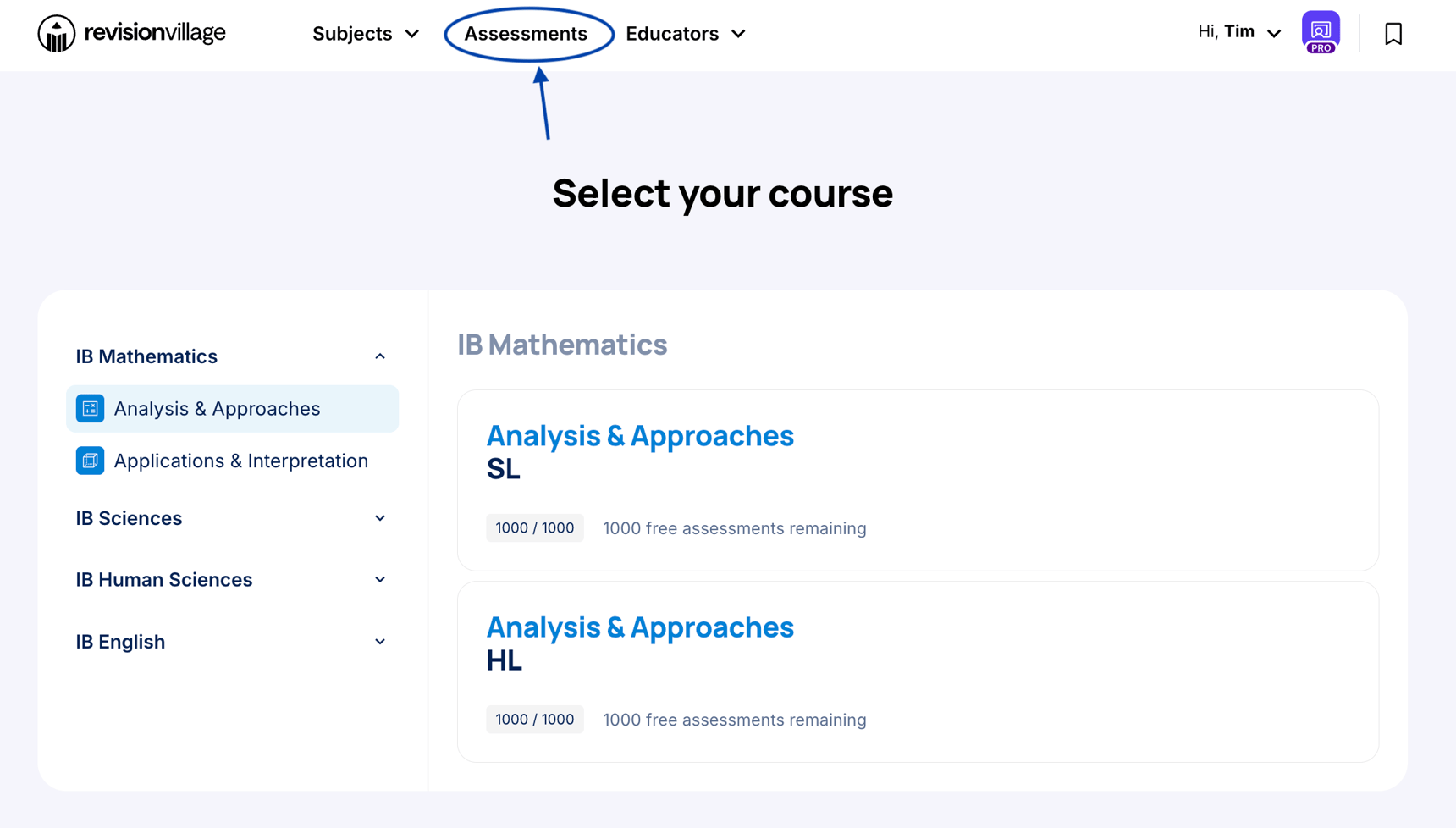The width and height of the screenshot is (1456, 828).
Task: Click the revisionvillage wordmark text
Action: (155, 33)
